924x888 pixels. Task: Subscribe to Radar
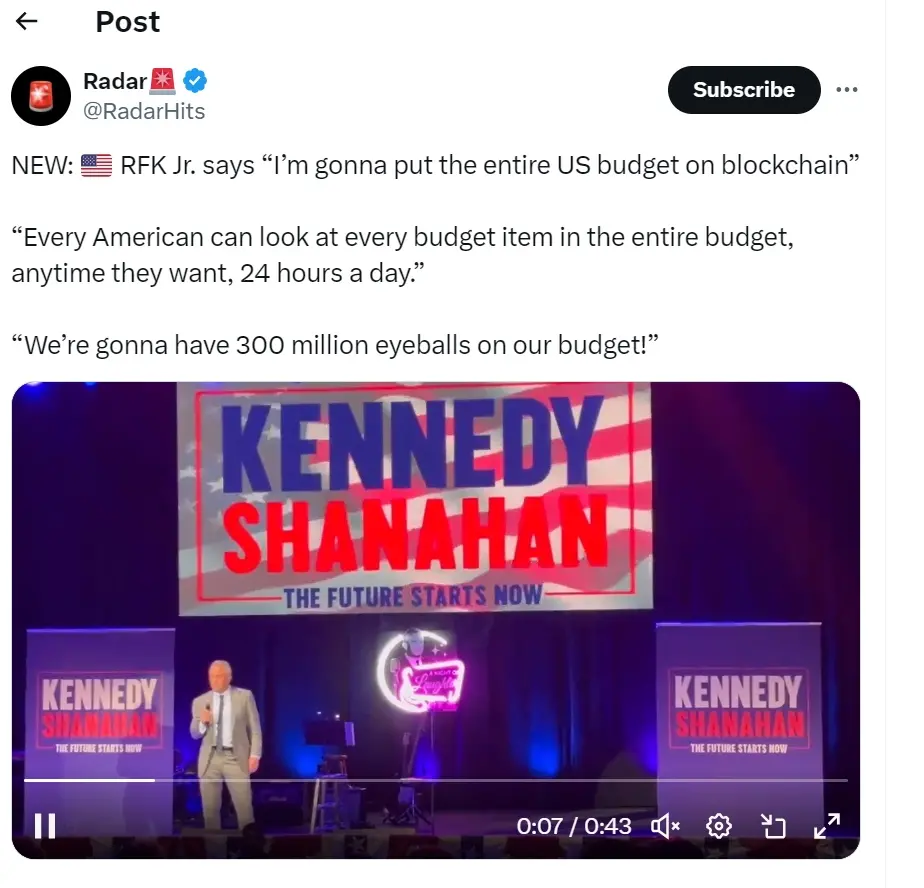coord(743,90)
